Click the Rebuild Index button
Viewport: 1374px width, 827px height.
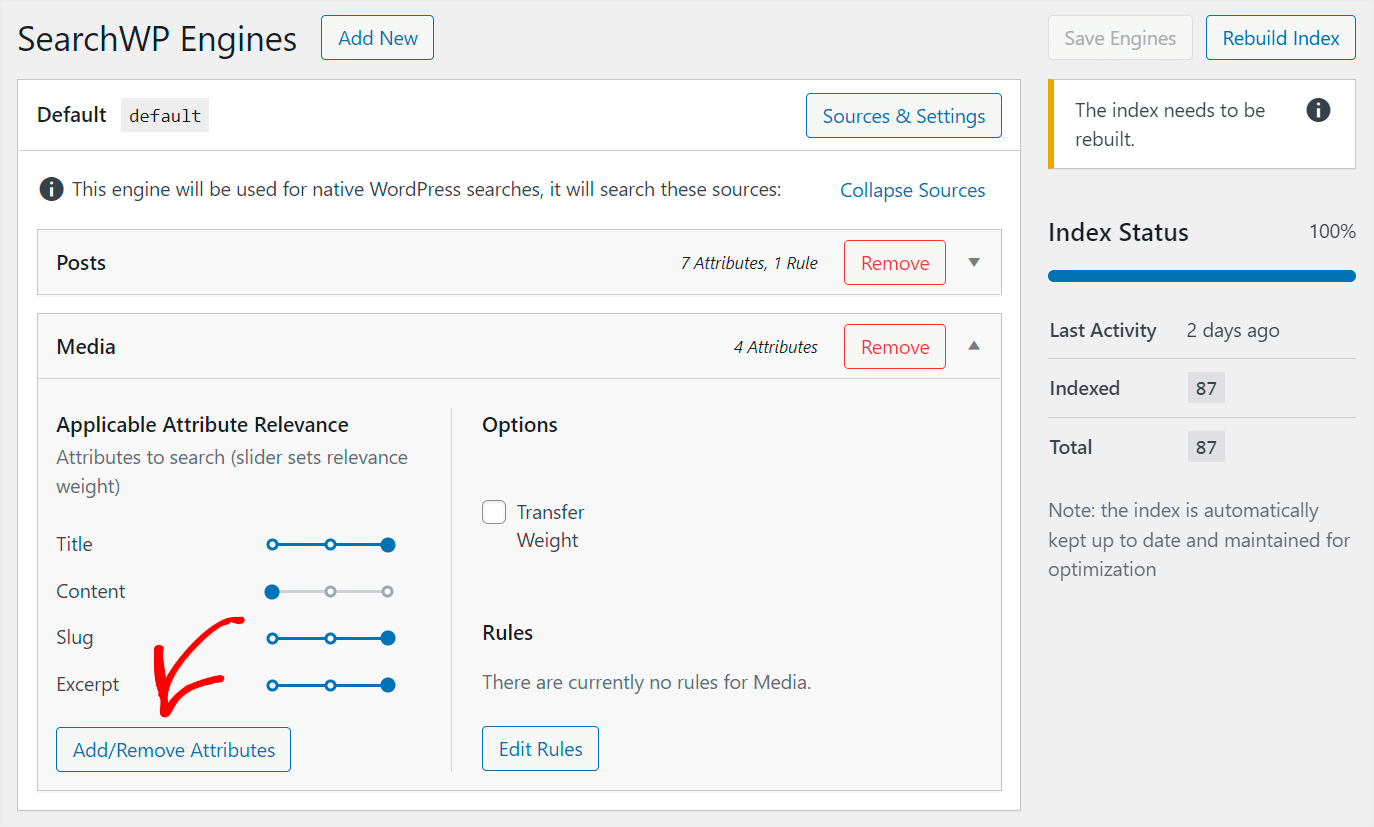(x=1281, y=38)
